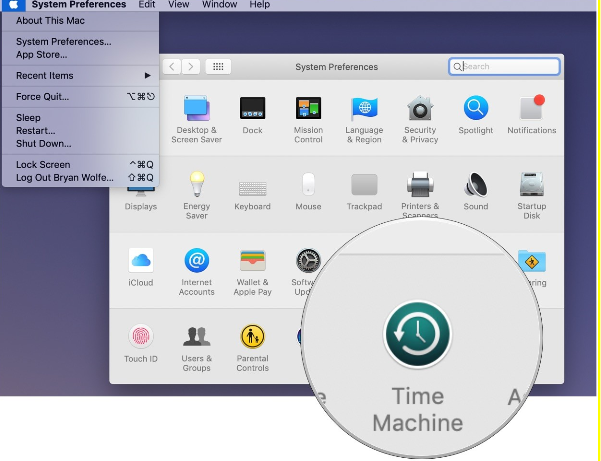Image resolution: width=601 pixels, height=461 pixels.
Task: Open Security & Privacy pane
Action: (x=420, y=119)
